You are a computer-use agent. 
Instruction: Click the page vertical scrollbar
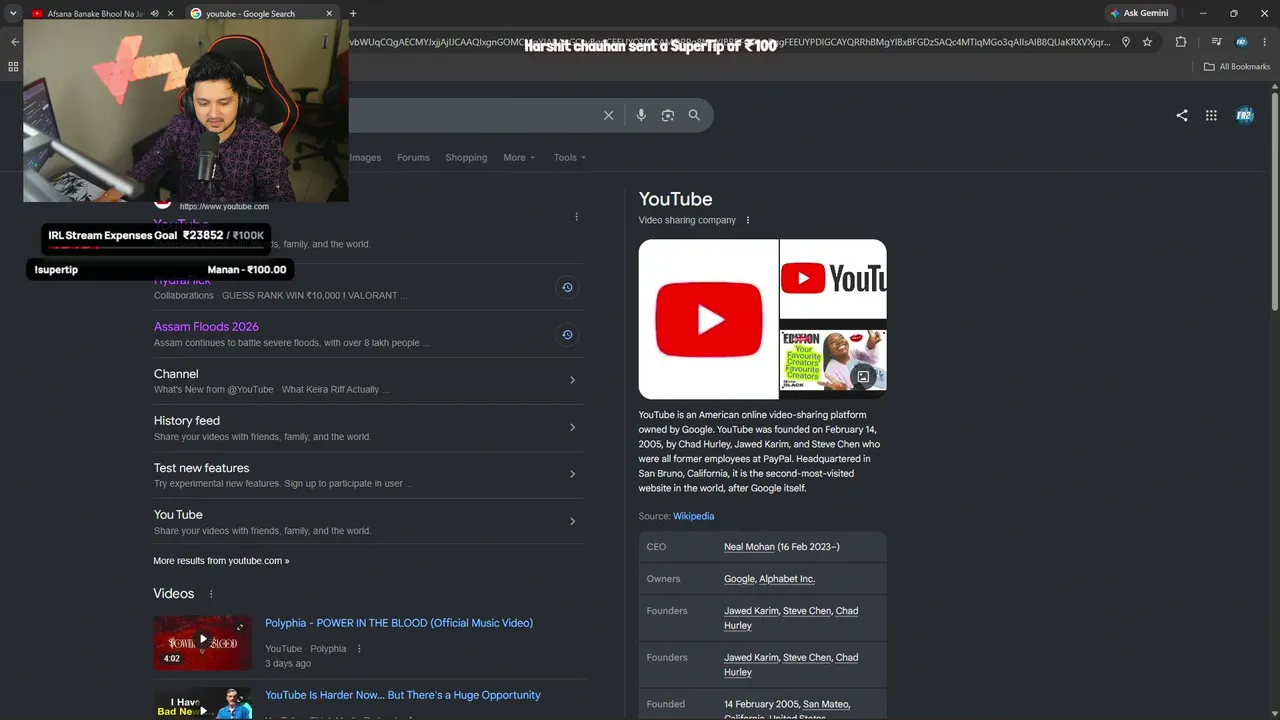click(1274, 200)
